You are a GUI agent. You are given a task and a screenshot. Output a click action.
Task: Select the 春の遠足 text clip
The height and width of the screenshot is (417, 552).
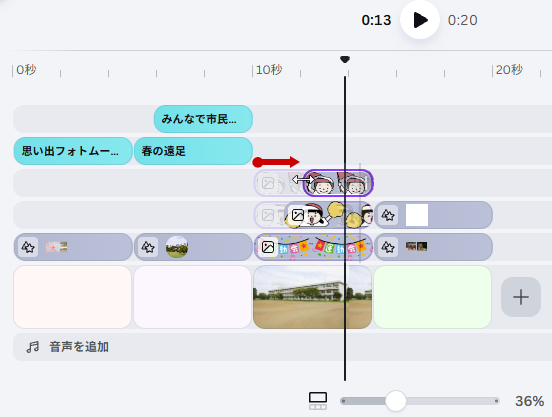[193, 151]
